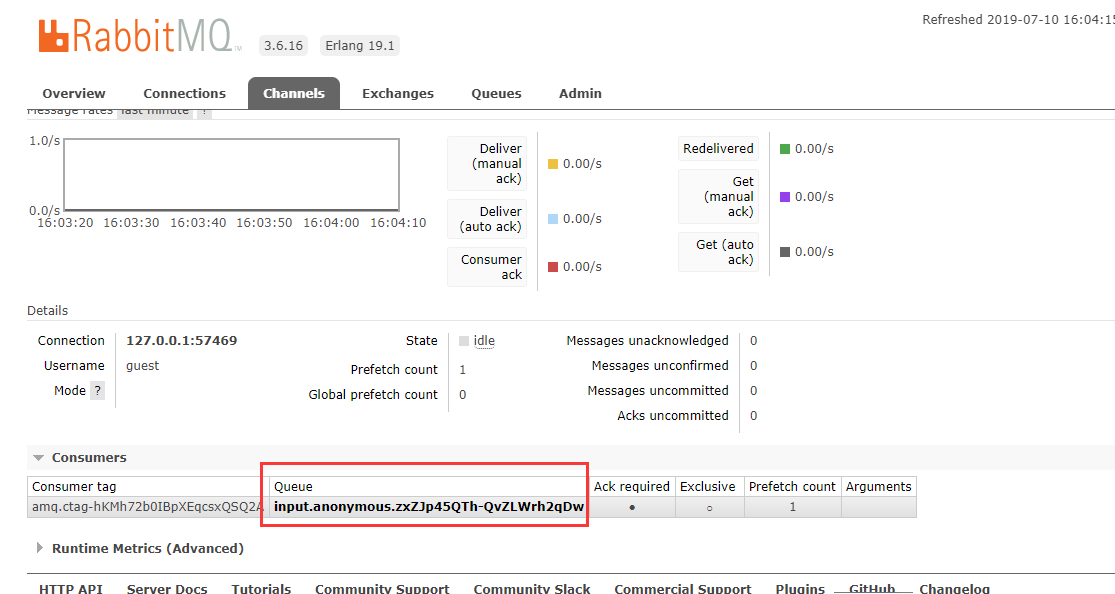This screenshot has width=1115, height=594.
Task: Click the gray idle state indicator square
Action: [x=464, y=341]
